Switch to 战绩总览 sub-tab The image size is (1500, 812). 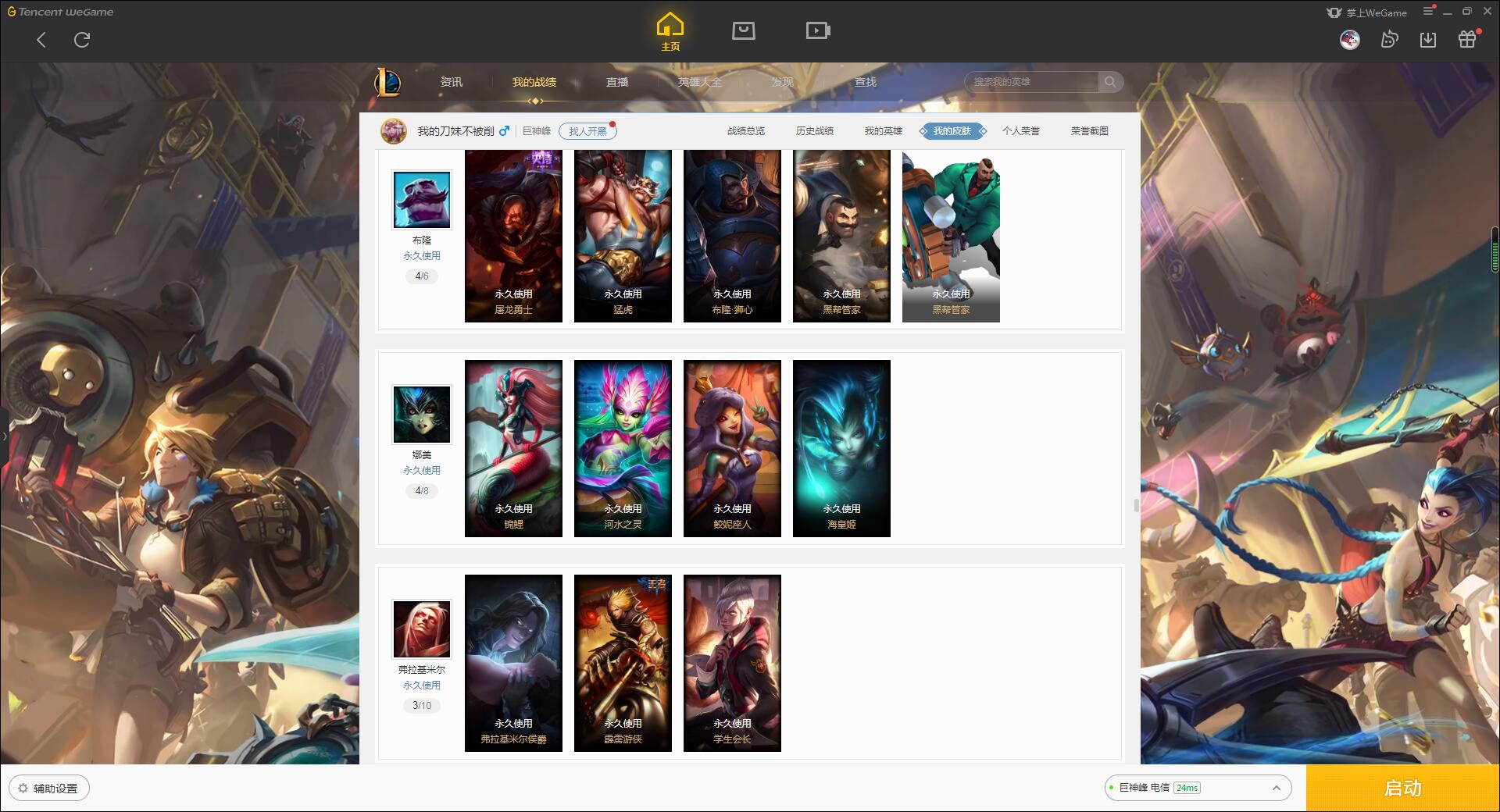pos(746,131)
